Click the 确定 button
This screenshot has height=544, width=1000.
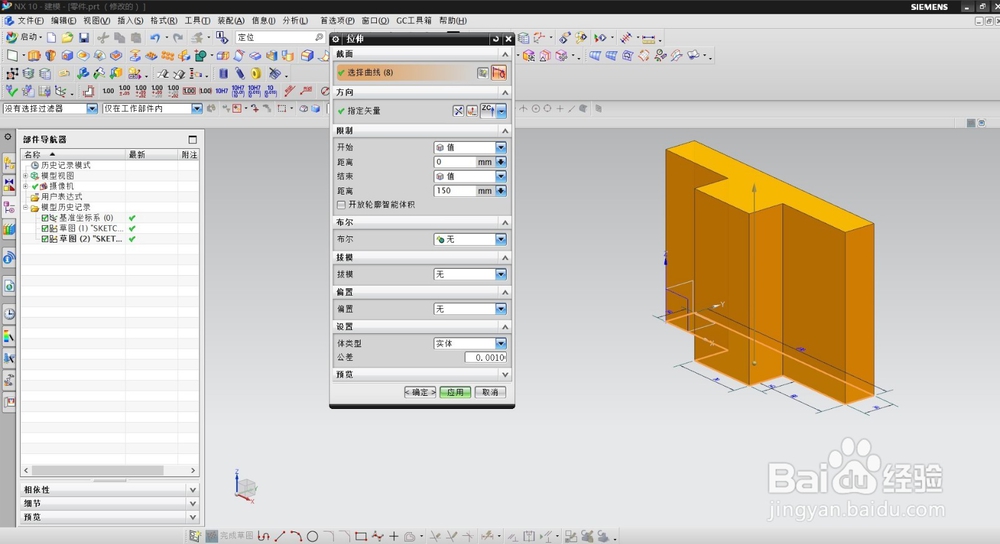(420, 392)
